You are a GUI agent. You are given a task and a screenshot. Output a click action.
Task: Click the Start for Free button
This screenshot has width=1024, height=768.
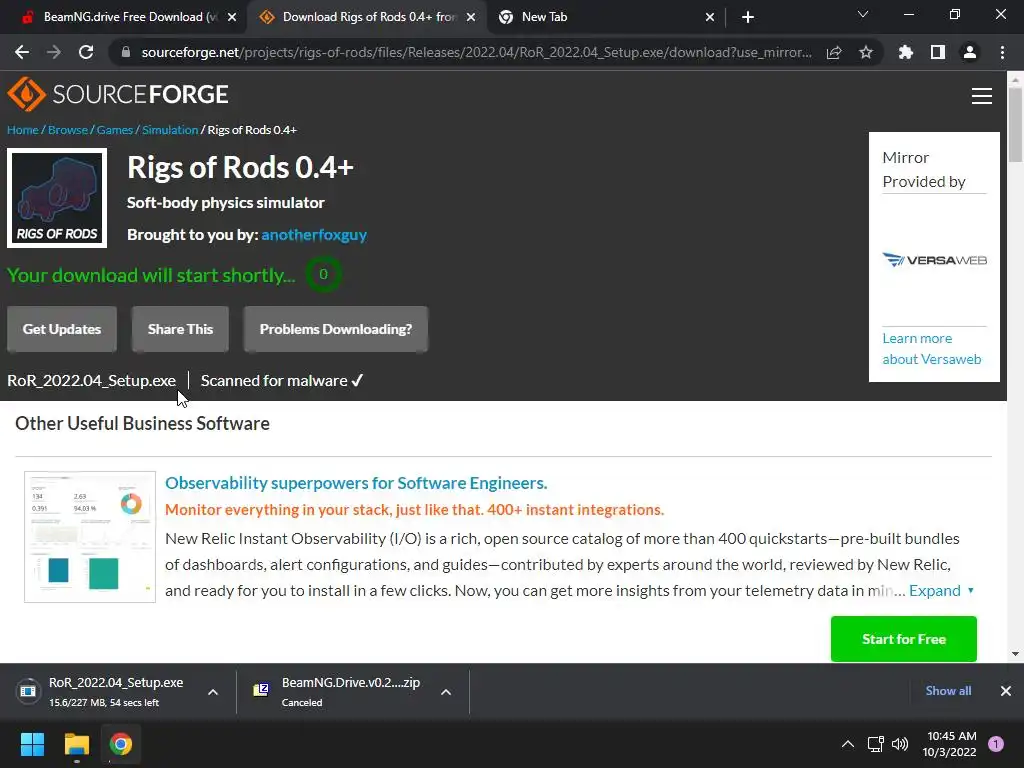point(904,639)
